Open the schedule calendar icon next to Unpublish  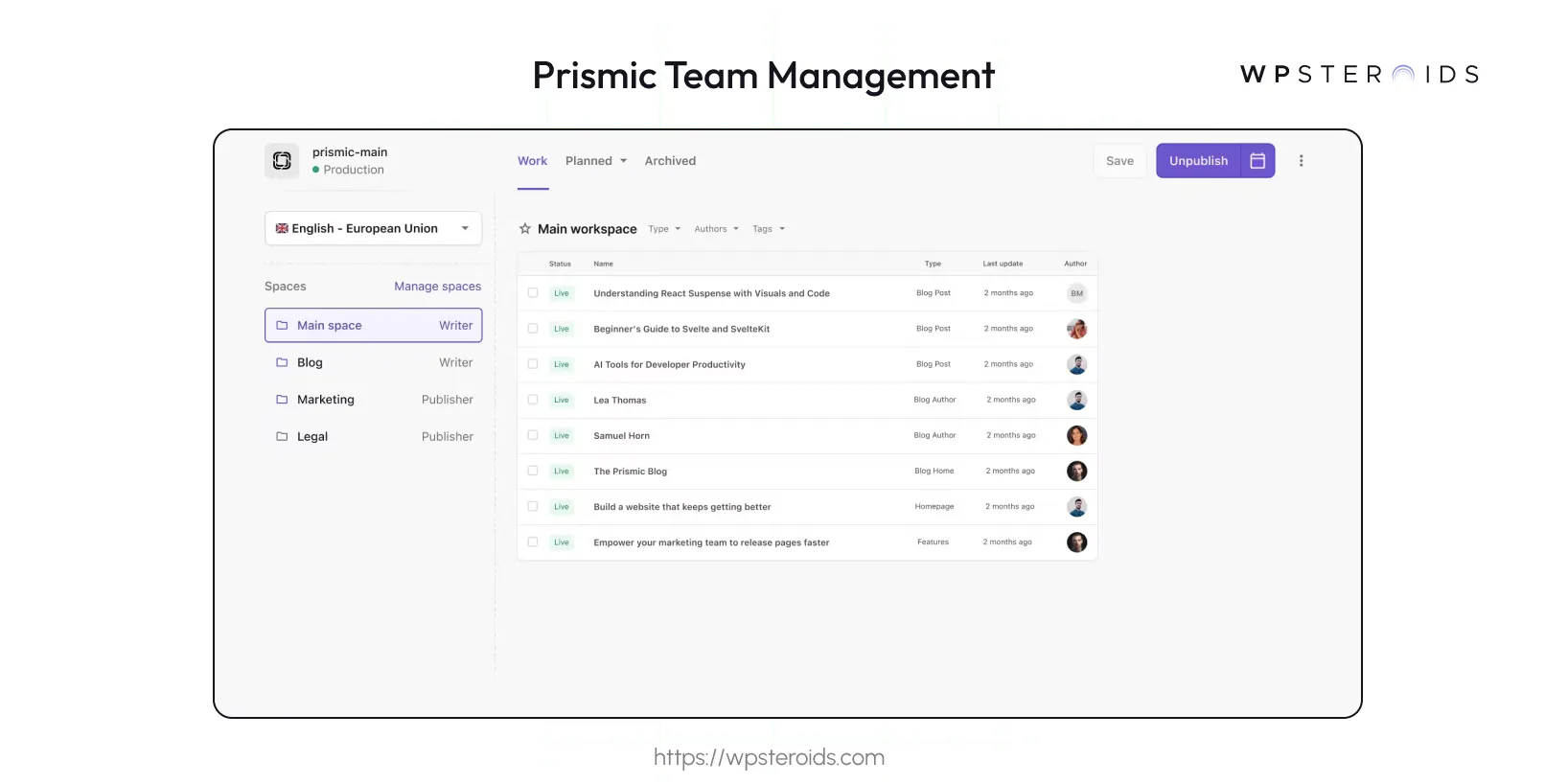point(1257,161)
